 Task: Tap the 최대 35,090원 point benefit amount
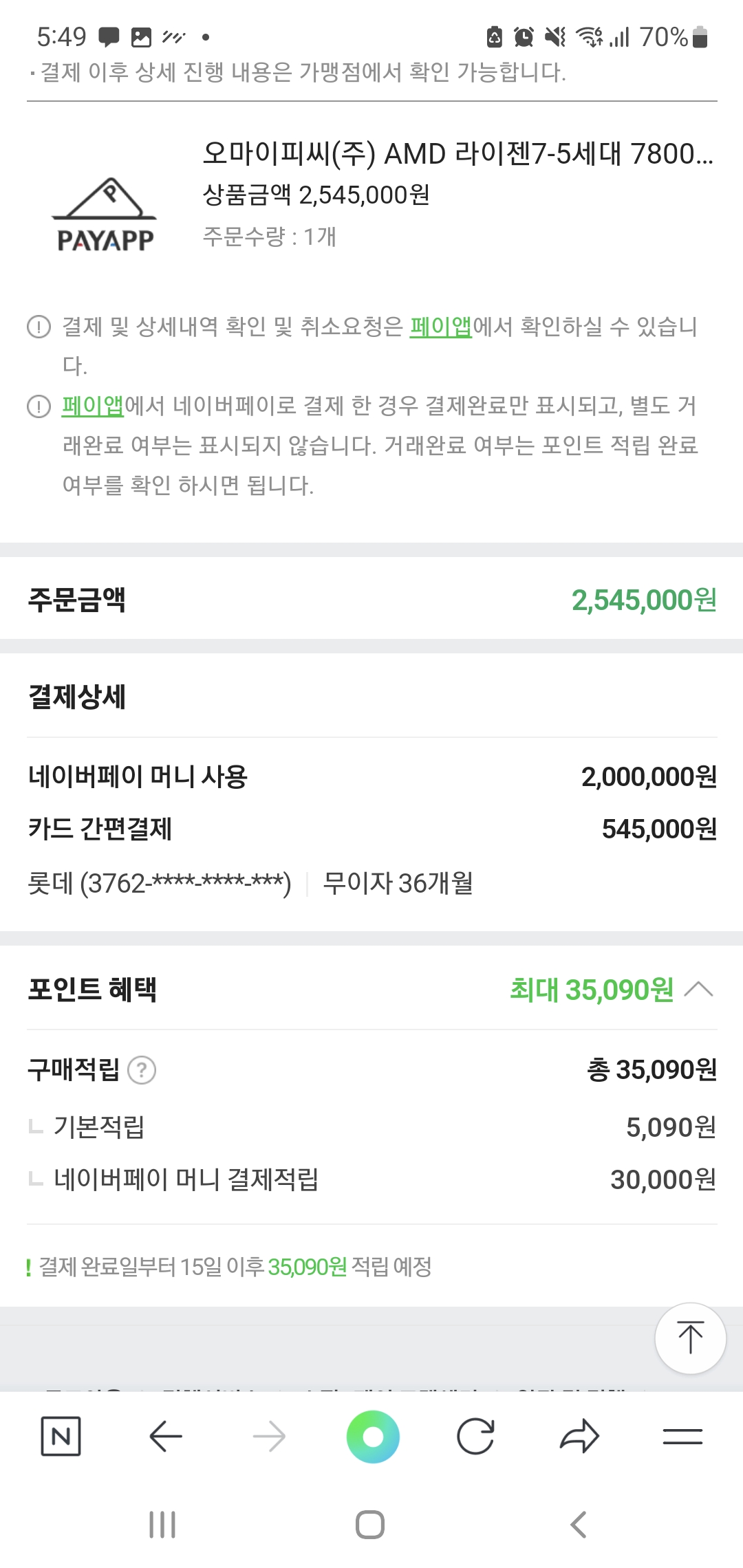[592, 990]
